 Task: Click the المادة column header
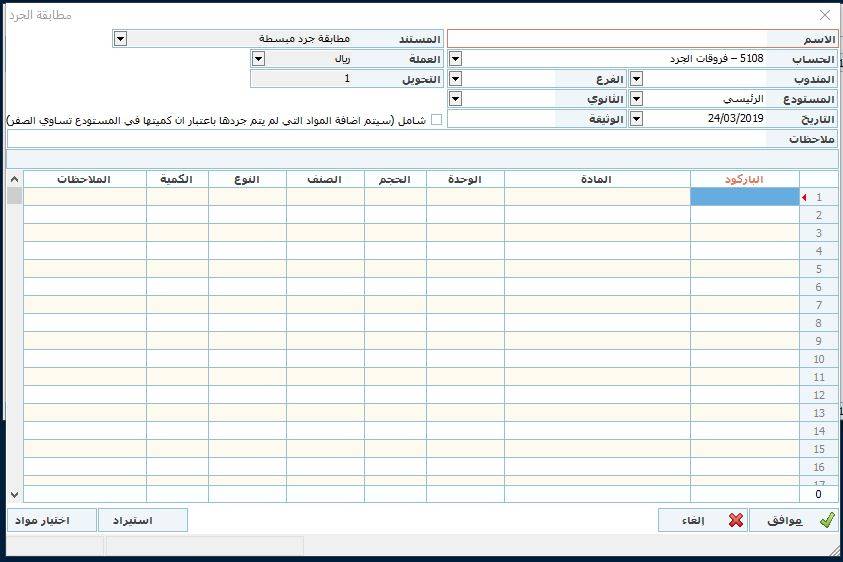pyautogui.click(x=597, y=179)
